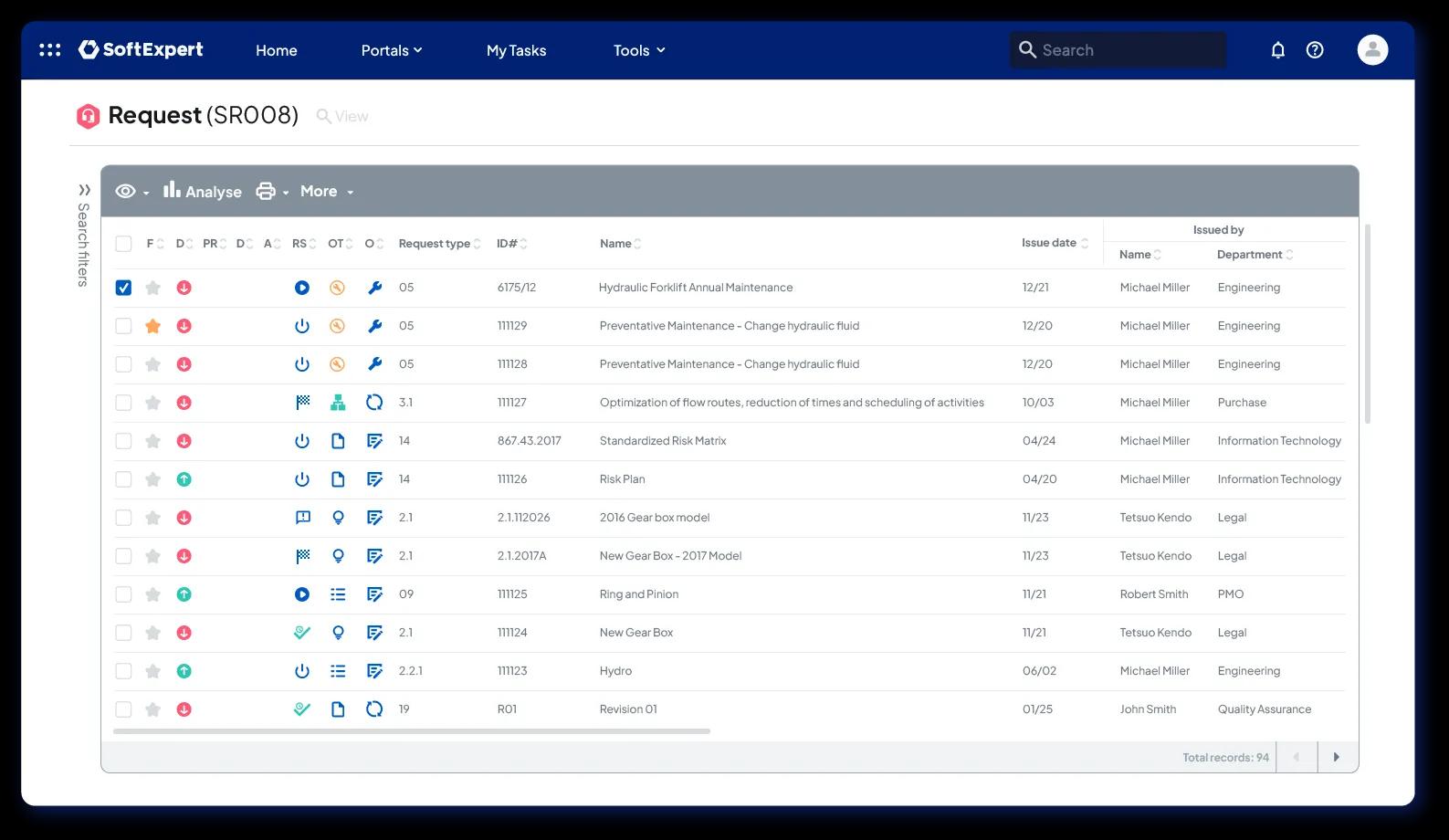Click the document icon in Standardized Risk Matrix row

coord(338,441)
